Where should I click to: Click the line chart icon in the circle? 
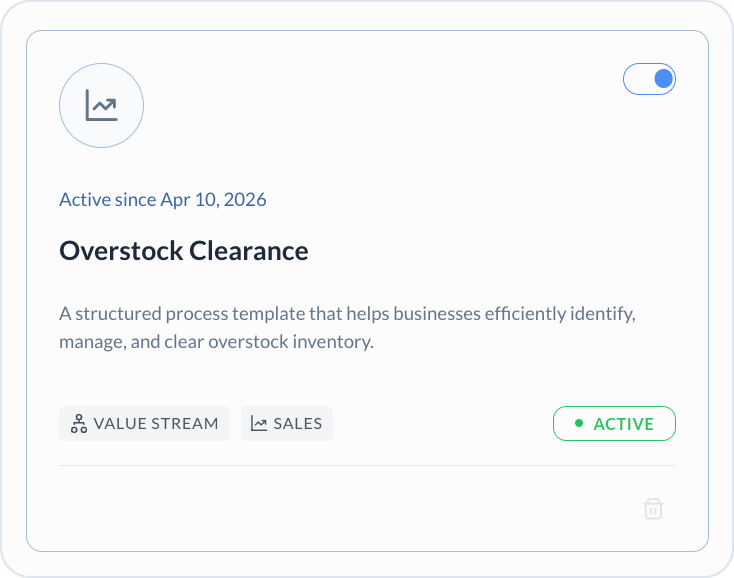(102, 105)
